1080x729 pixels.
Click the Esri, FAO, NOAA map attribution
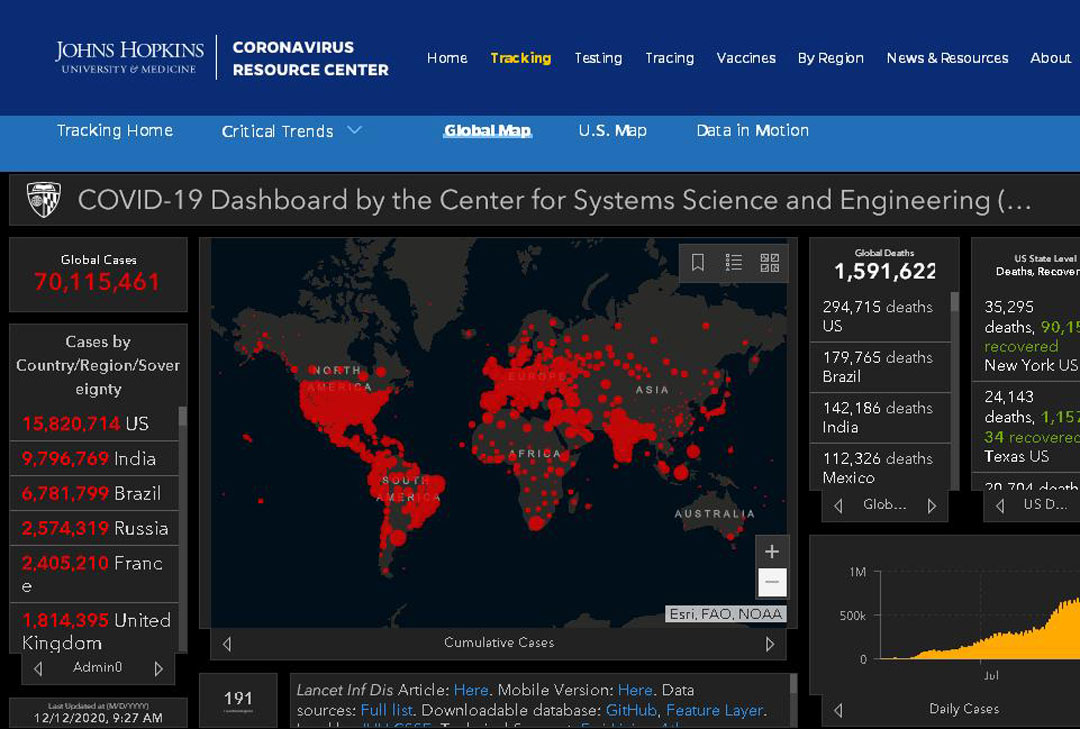(x=726, y=614)
